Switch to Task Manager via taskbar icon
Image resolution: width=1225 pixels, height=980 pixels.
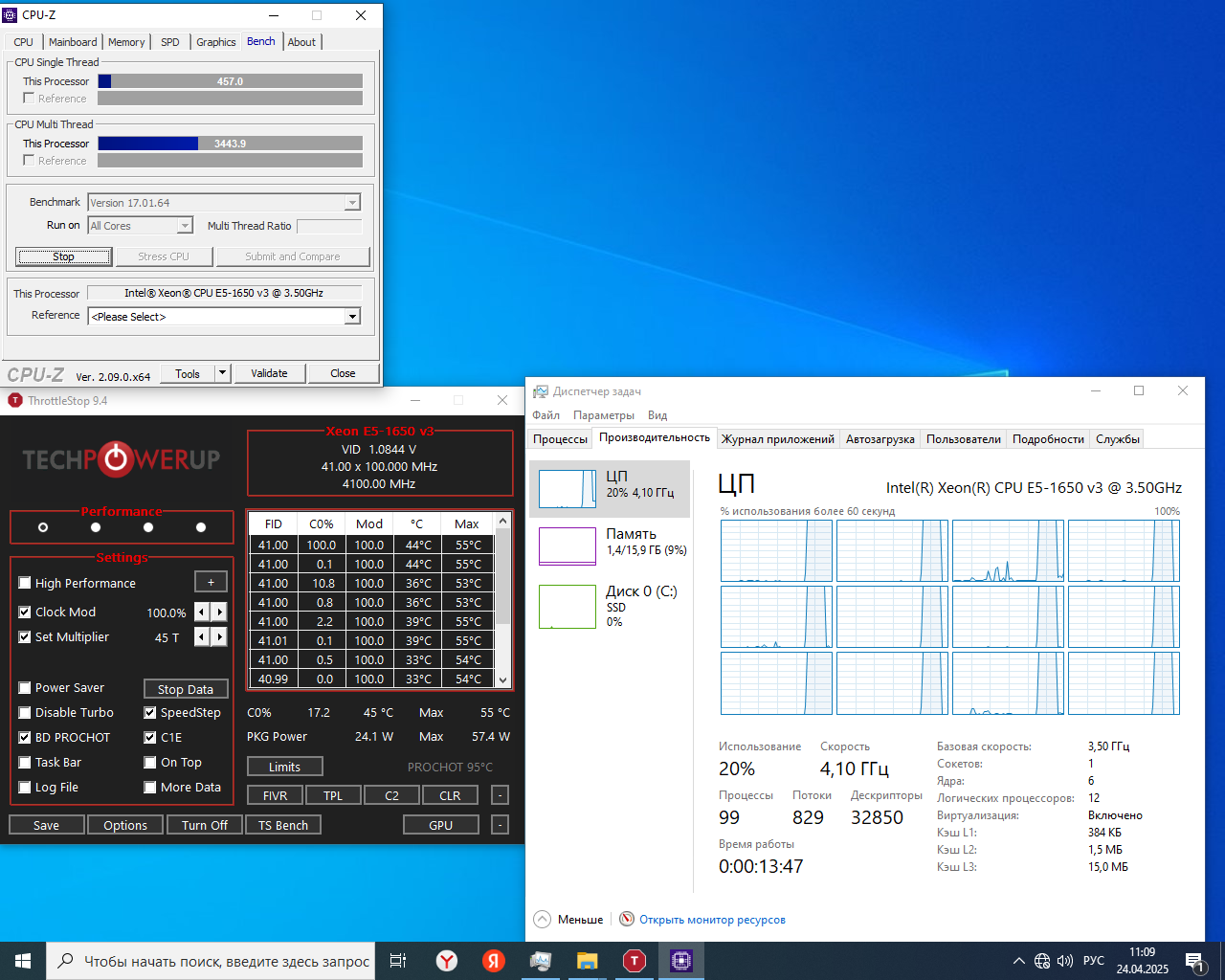tap(541, 961)
